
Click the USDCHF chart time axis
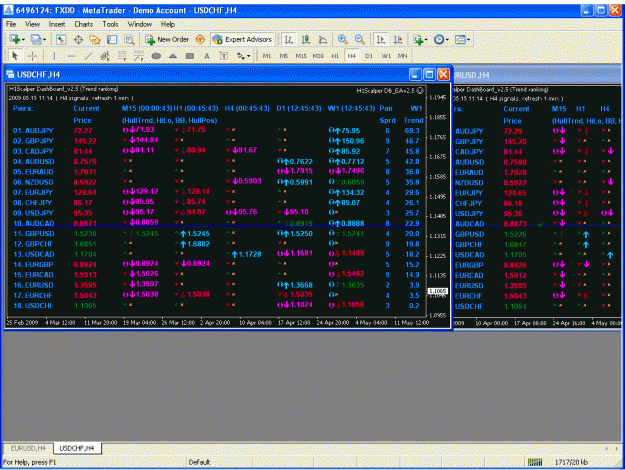click(x=217, y=323)
